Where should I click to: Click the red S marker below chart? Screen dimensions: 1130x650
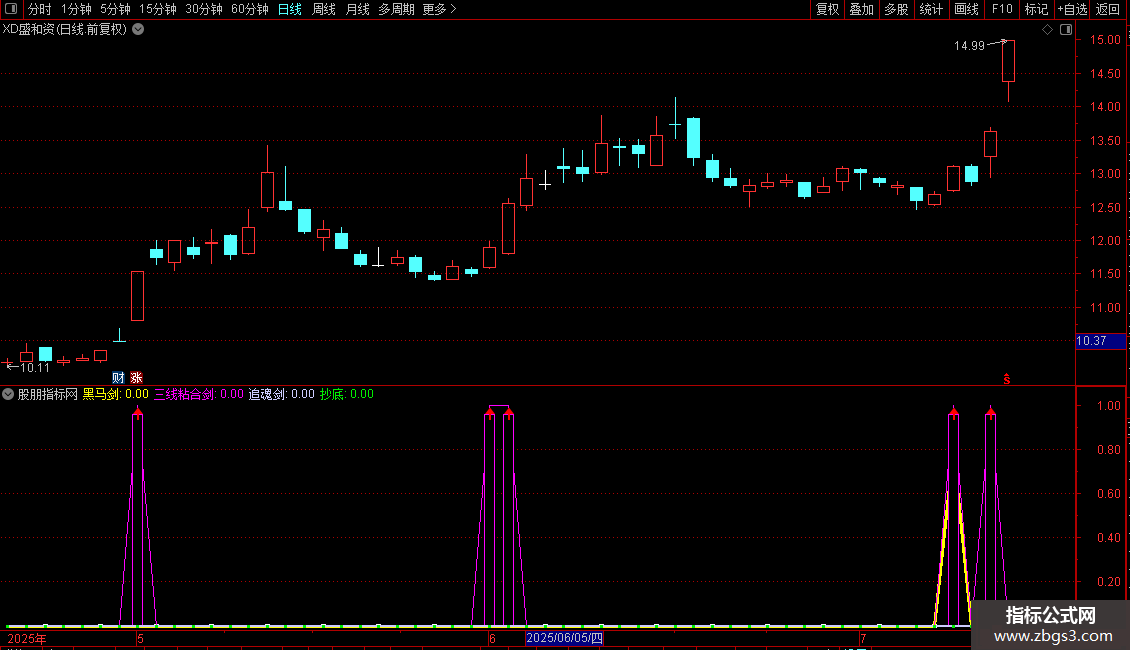[x=1007, y=379]
